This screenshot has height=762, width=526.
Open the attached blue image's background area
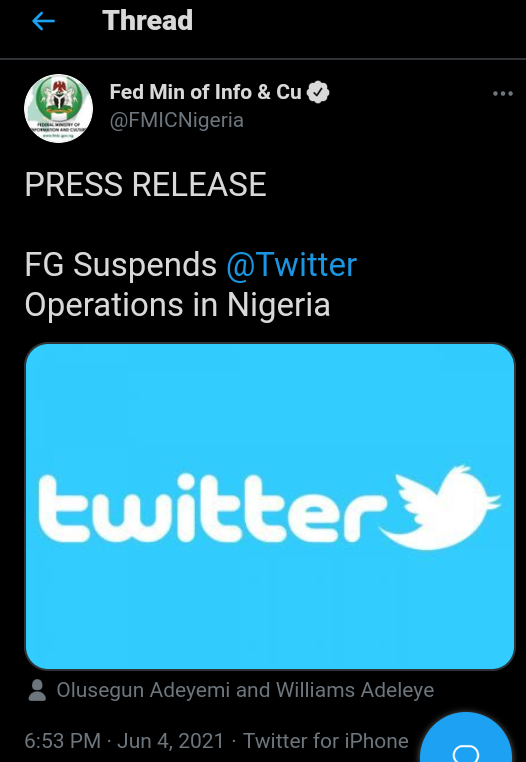point(270,607)
